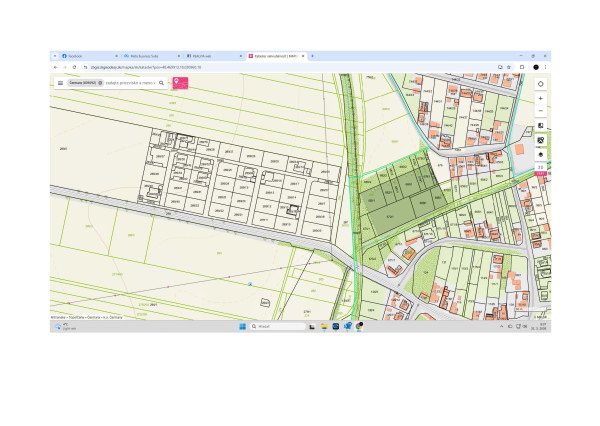
Task: Open a new browser tab
Action: (312, 56)
